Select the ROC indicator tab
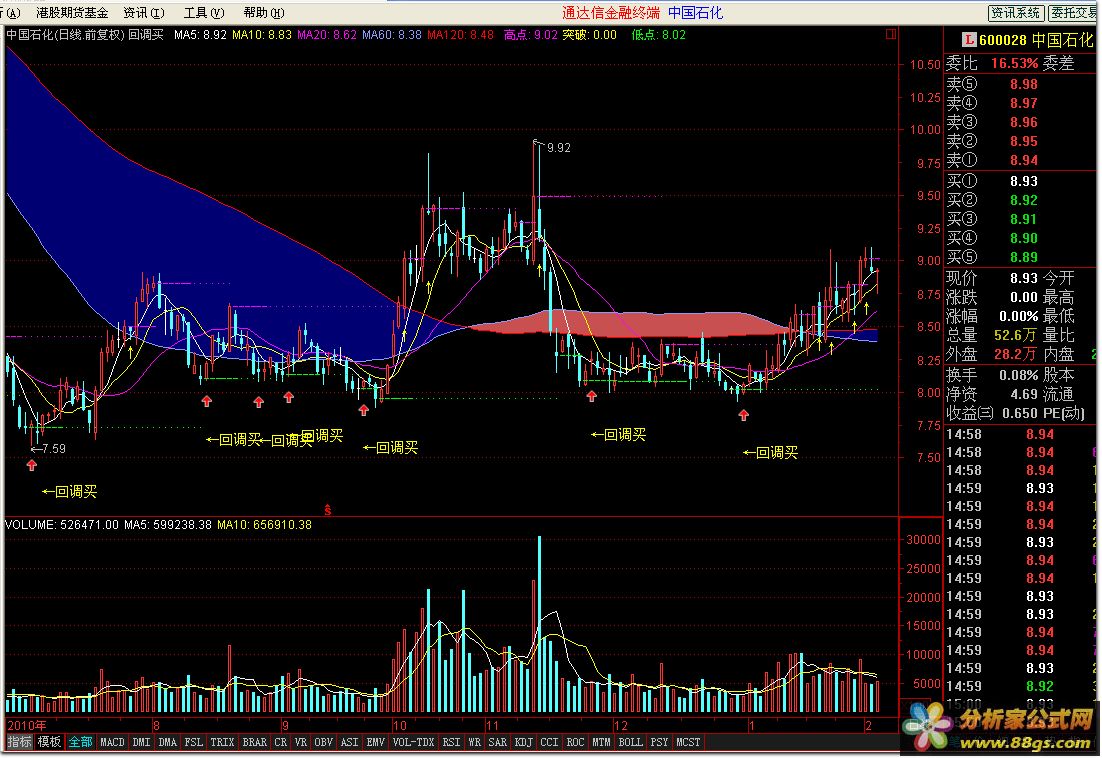Image resolution: width=1102 pixels, height=758 pixels. click(575, 742)
